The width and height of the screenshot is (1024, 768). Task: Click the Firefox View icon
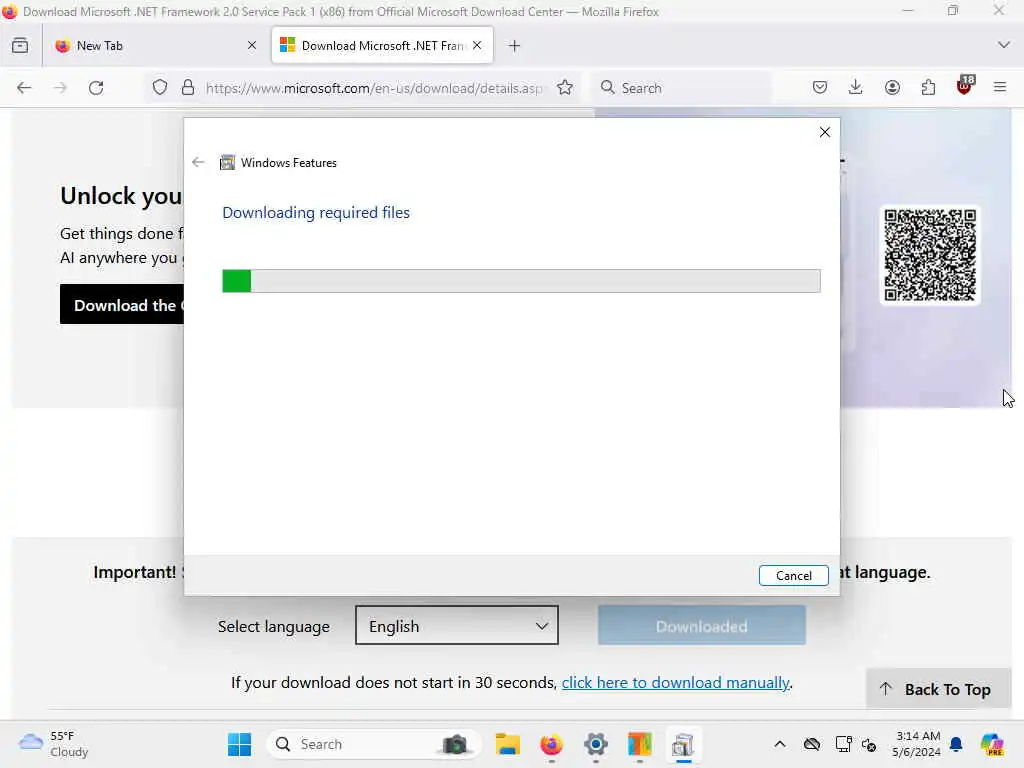click(x=20, y=46)
